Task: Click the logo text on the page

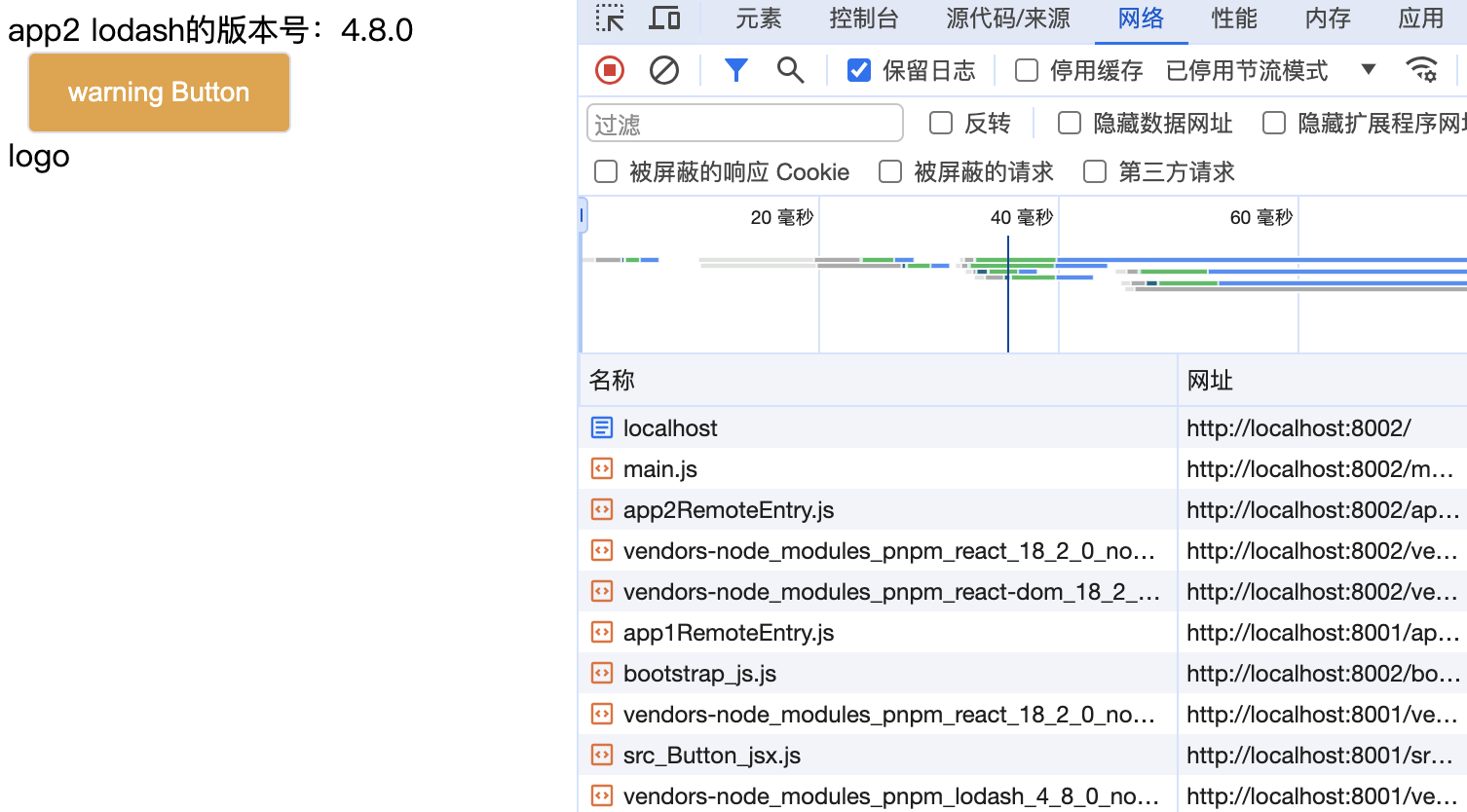Action: (x=39, y=156)
